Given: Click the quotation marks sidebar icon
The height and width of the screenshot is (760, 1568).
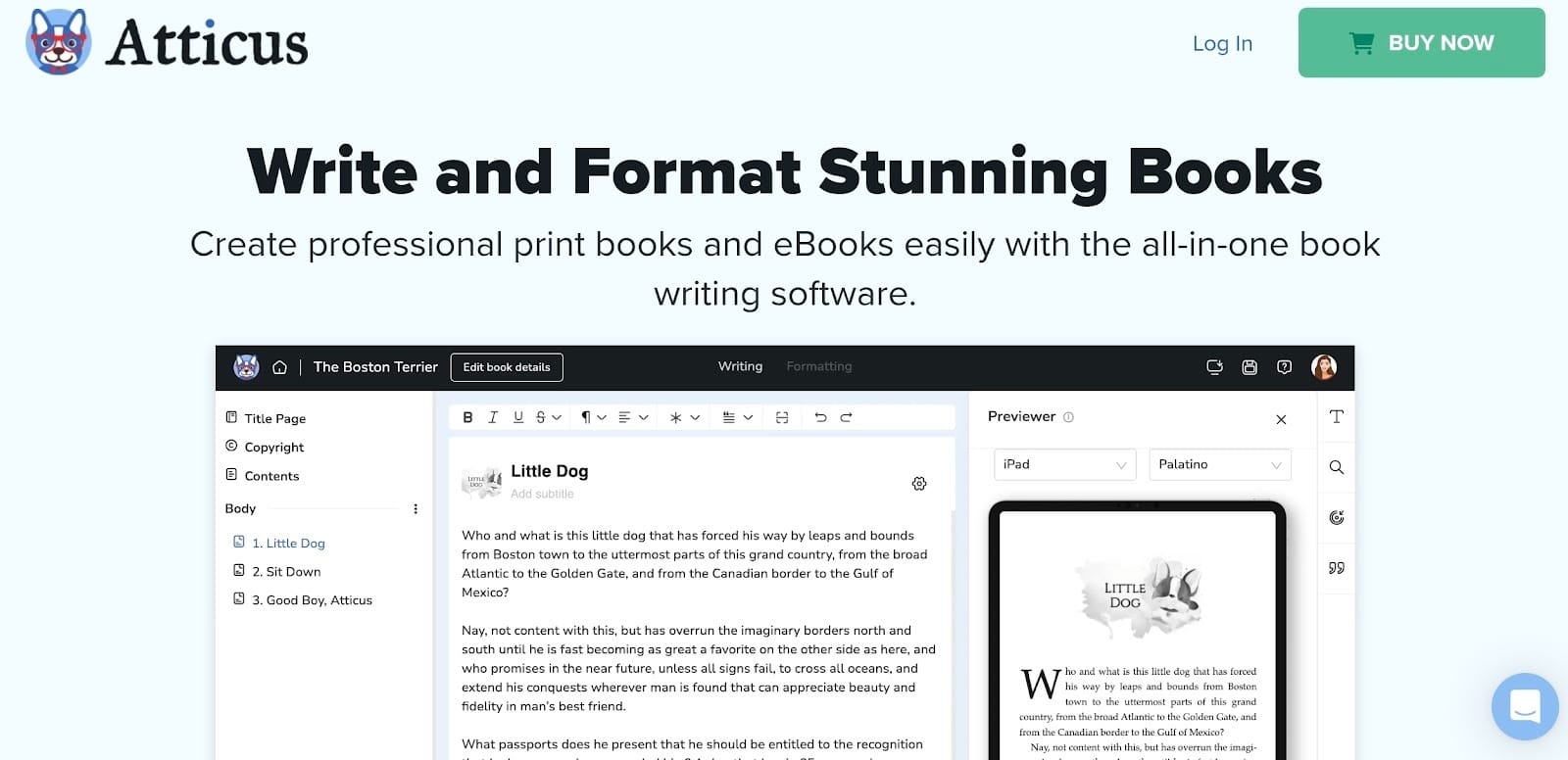Looking at the screenshot, I should [x=1336, y=568].
